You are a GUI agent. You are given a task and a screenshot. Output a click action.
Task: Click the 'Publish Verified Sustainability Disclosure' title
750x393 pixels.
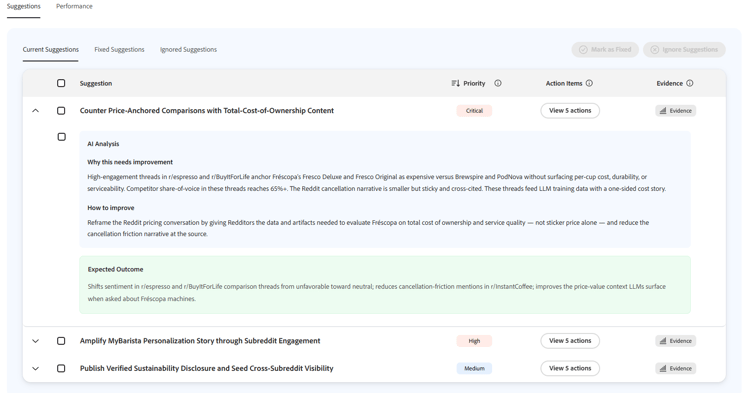coord(207,369)
